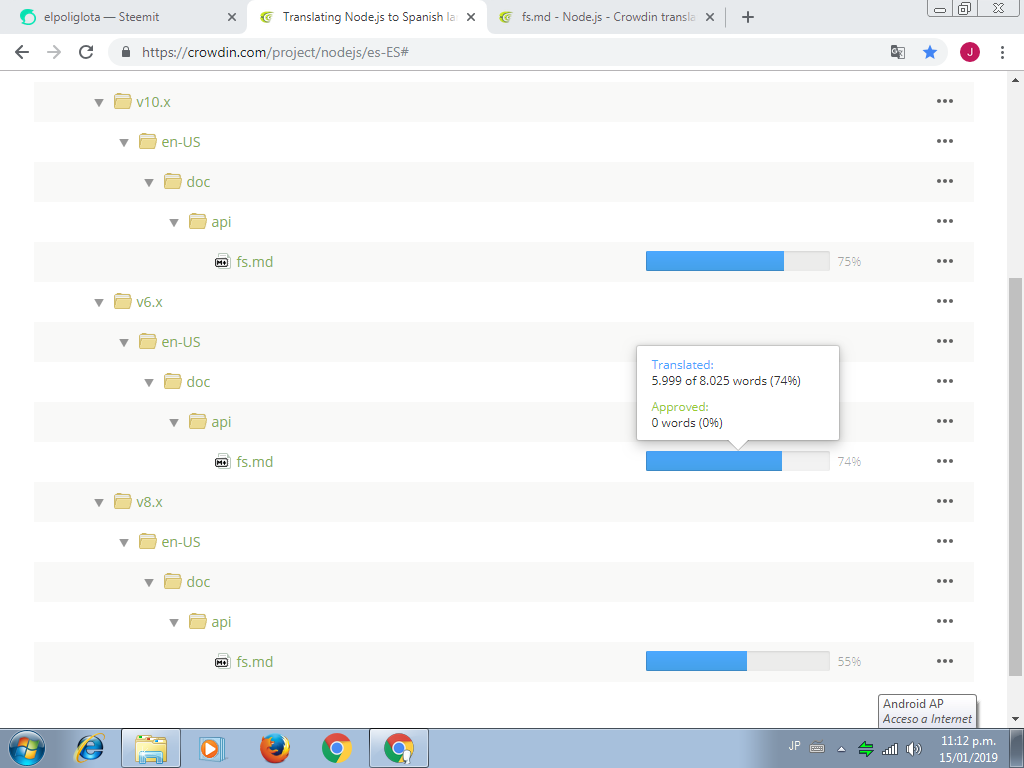
Task: Click the v10.x folder name
Action: click(153, 102)
